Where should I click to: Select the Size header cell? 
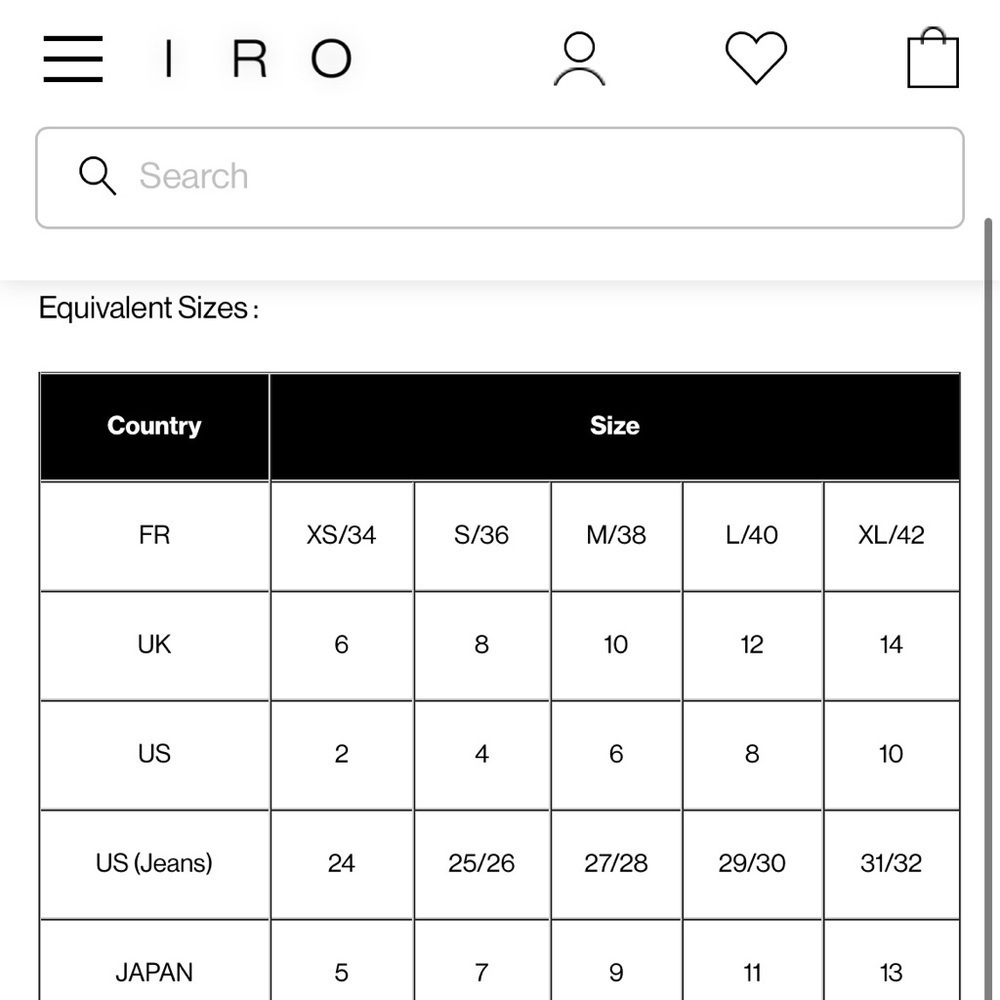pyautogui.click(x=615, y=426)
